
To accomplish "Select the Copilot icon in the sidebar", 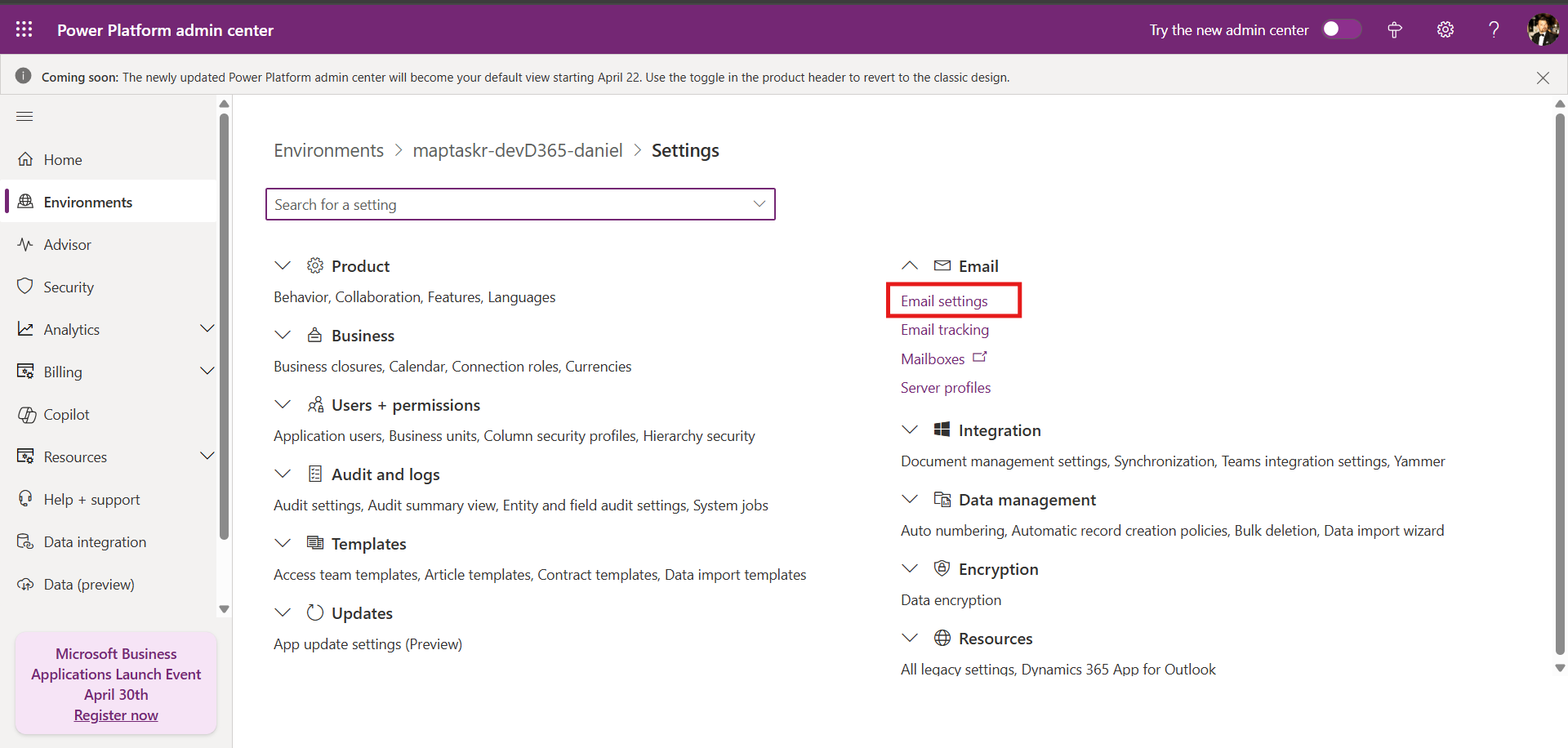I will pyautogui.click(x=25, y=414).
